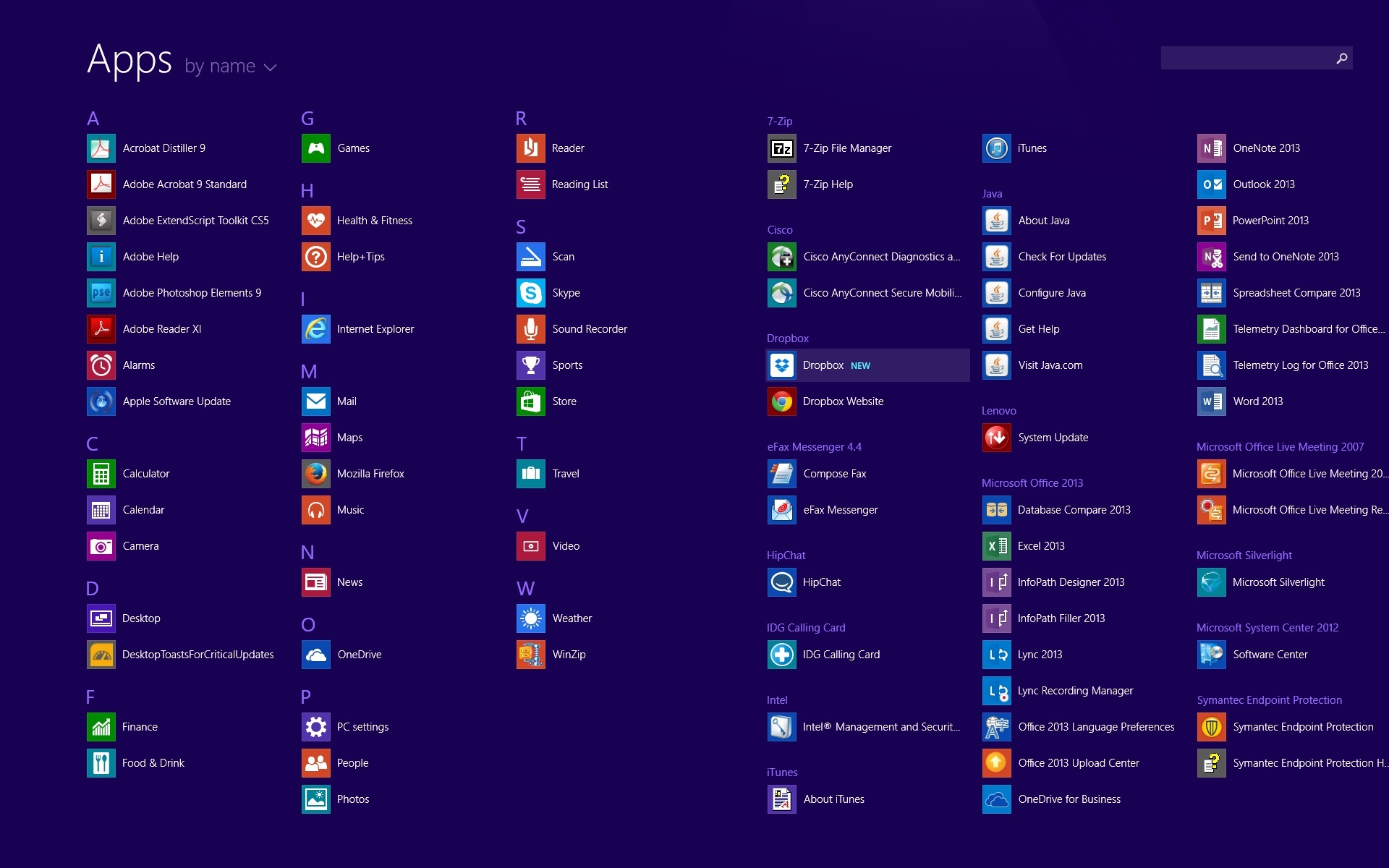This screenshot has width=1389, height=868.
Task: Launch Lenovo System Update icon
Action: point(997,438)
